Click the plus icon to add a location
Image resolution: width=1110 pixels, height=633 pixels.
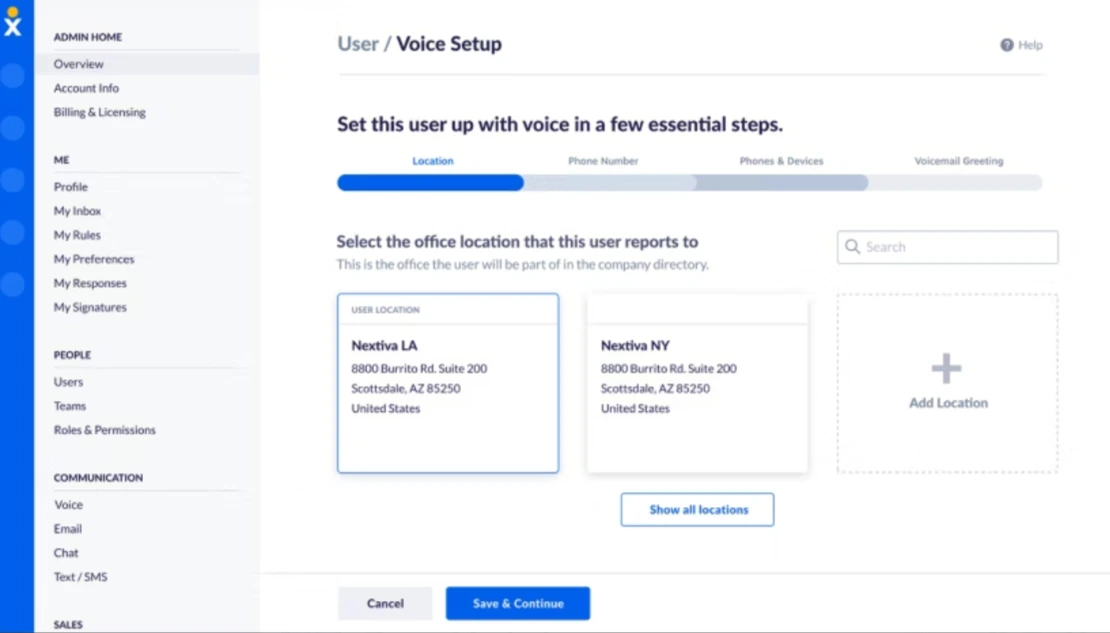pos(946,368)
